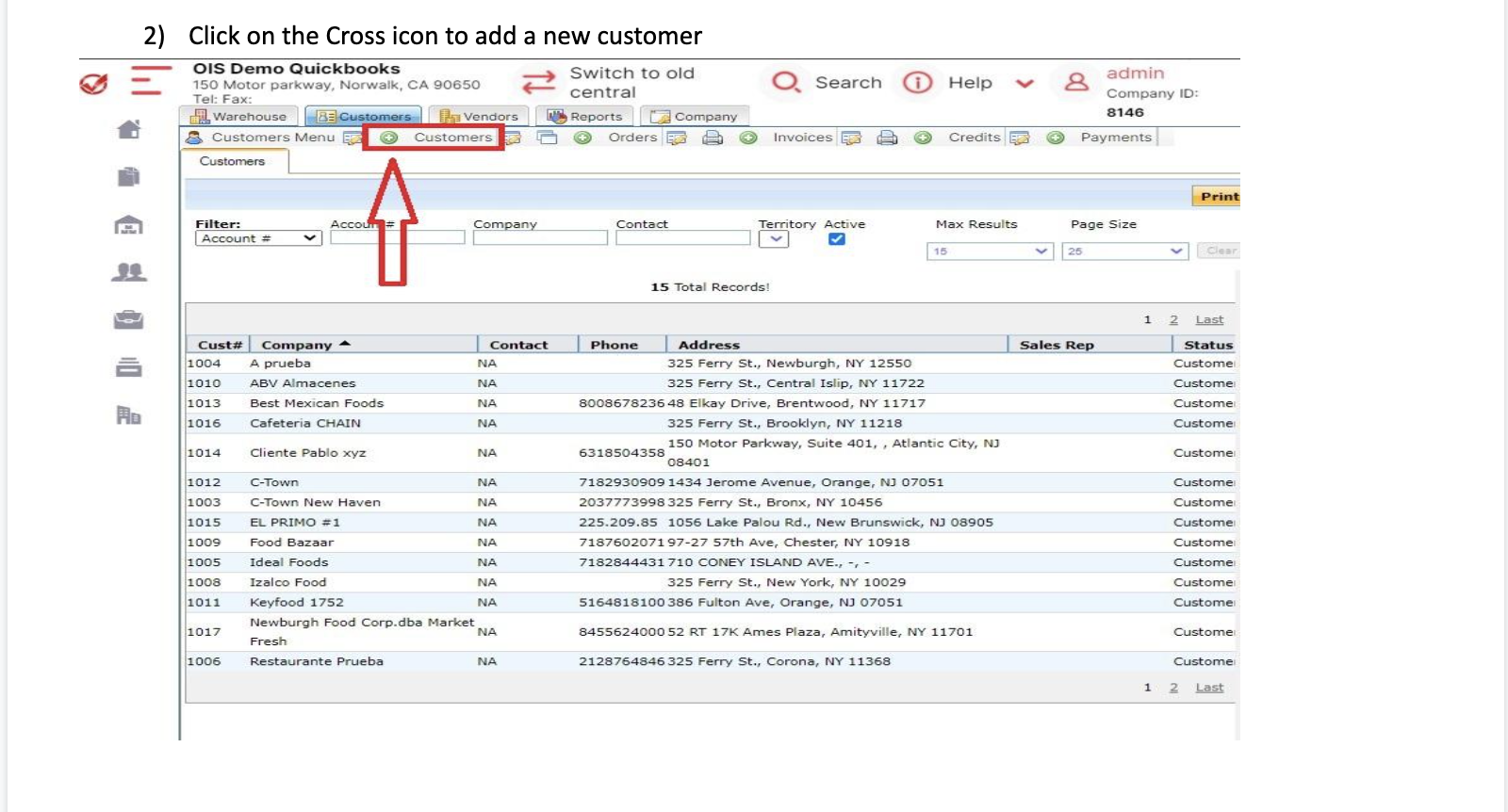The width and height of the screenshot is (1508, 812).
Task: Click green plus icon left of Credits
Action: coord(924,138)
